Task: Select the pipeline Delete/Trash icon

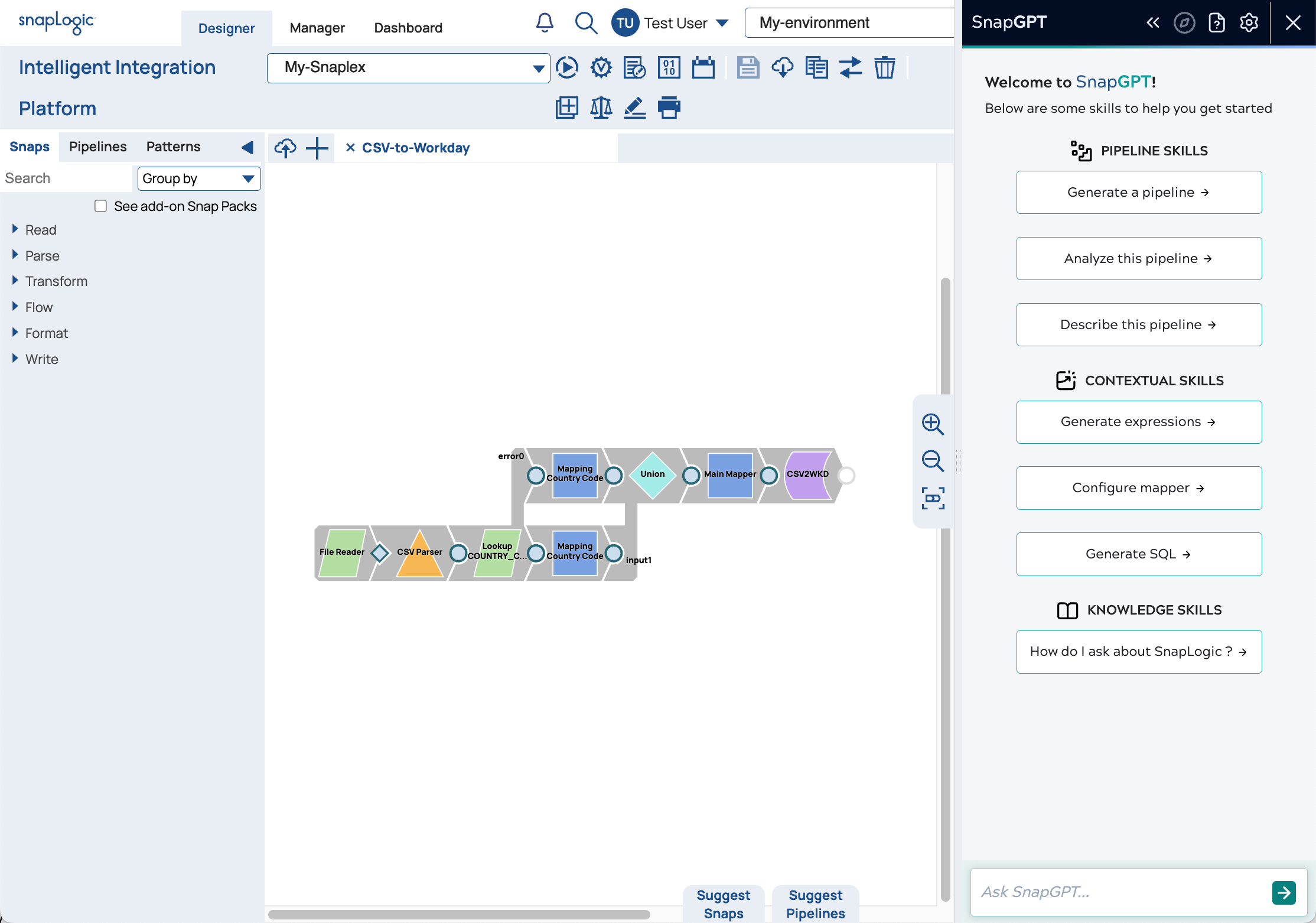Action: click(884, 67)
